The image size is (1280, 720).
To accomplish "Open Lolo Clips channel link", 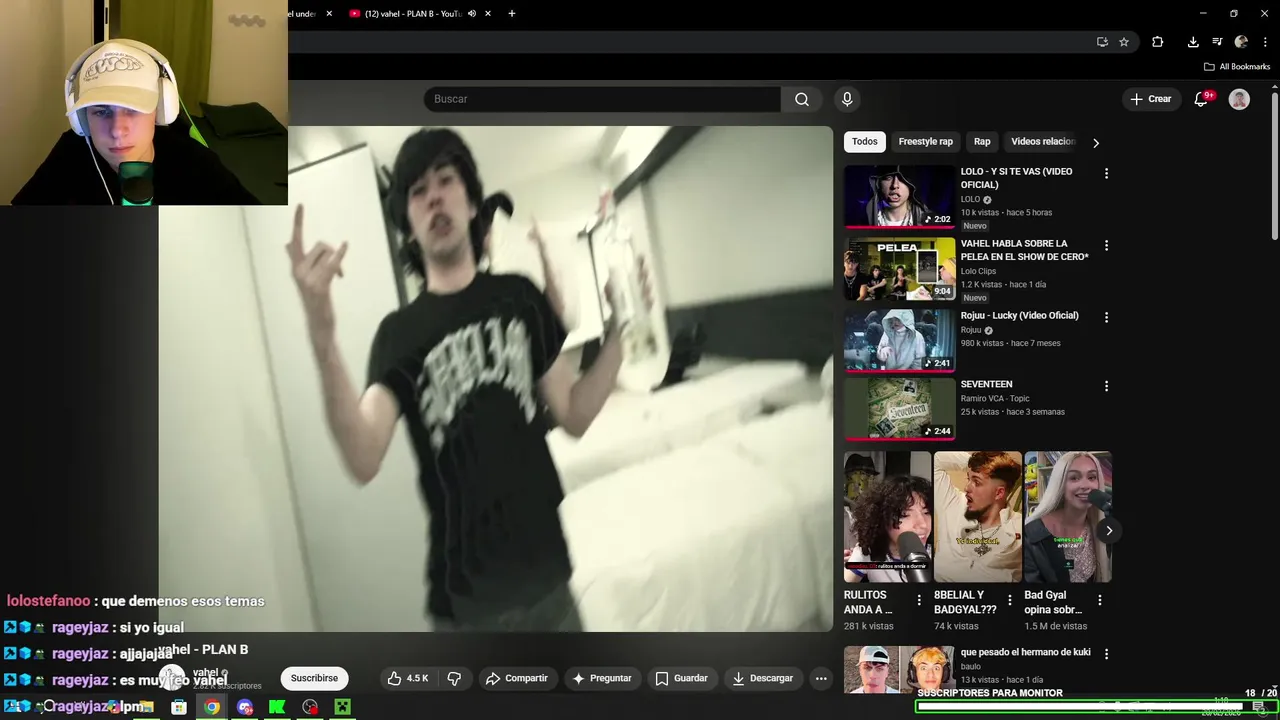I will pos(979,271).
